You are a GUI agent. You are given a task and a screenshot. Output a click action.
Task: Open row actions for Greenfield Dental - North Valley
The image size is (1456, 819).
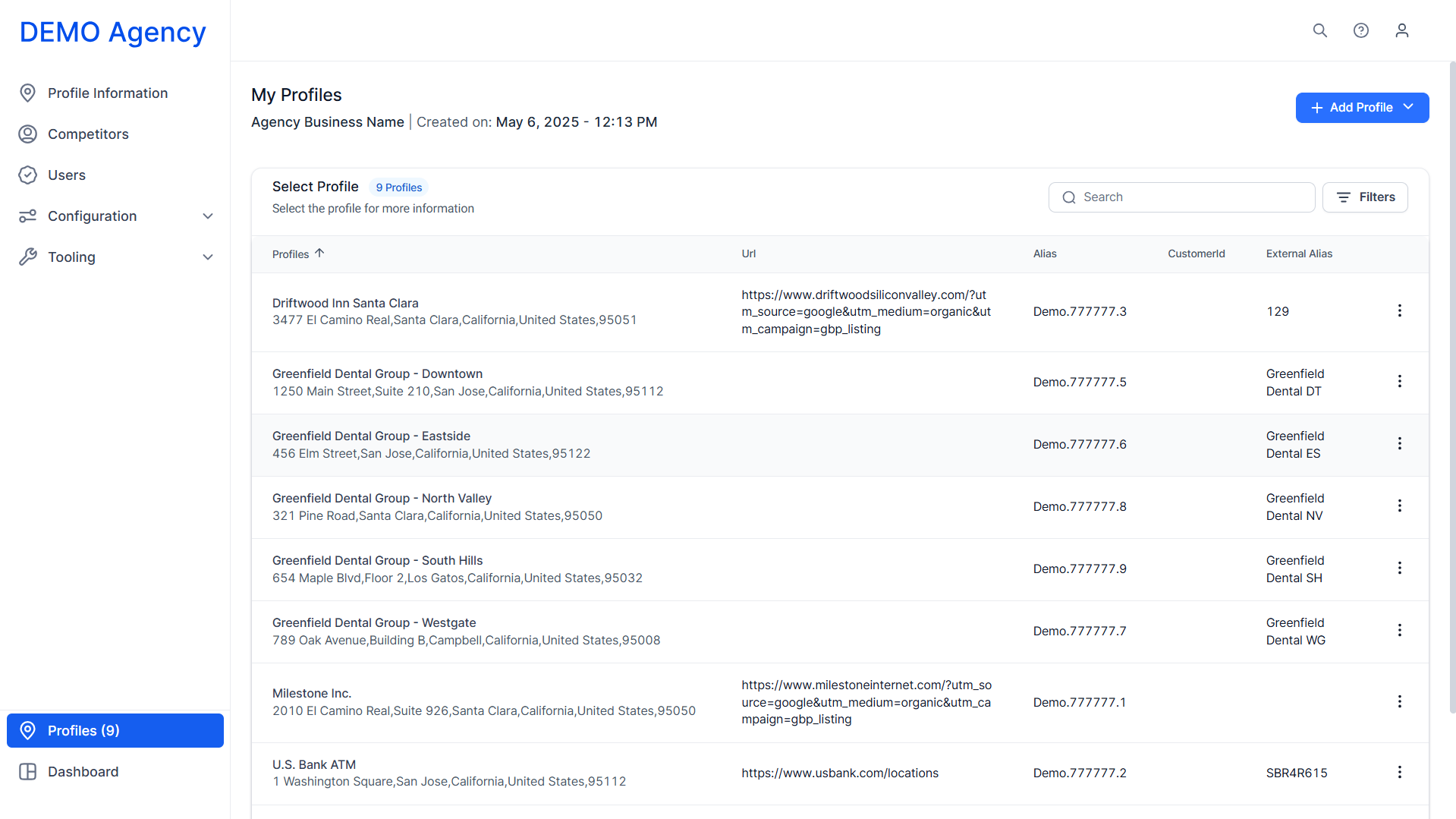[1400, 506]
